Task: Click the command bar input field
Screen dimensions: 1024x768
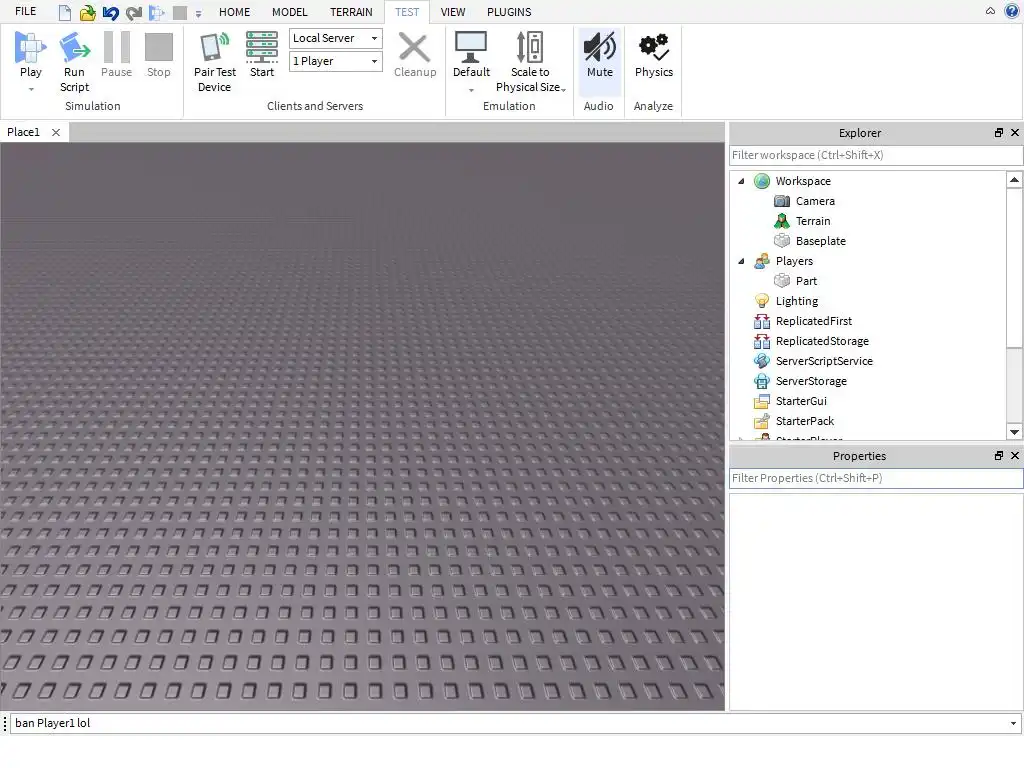Action: click(x=508, y=723)
